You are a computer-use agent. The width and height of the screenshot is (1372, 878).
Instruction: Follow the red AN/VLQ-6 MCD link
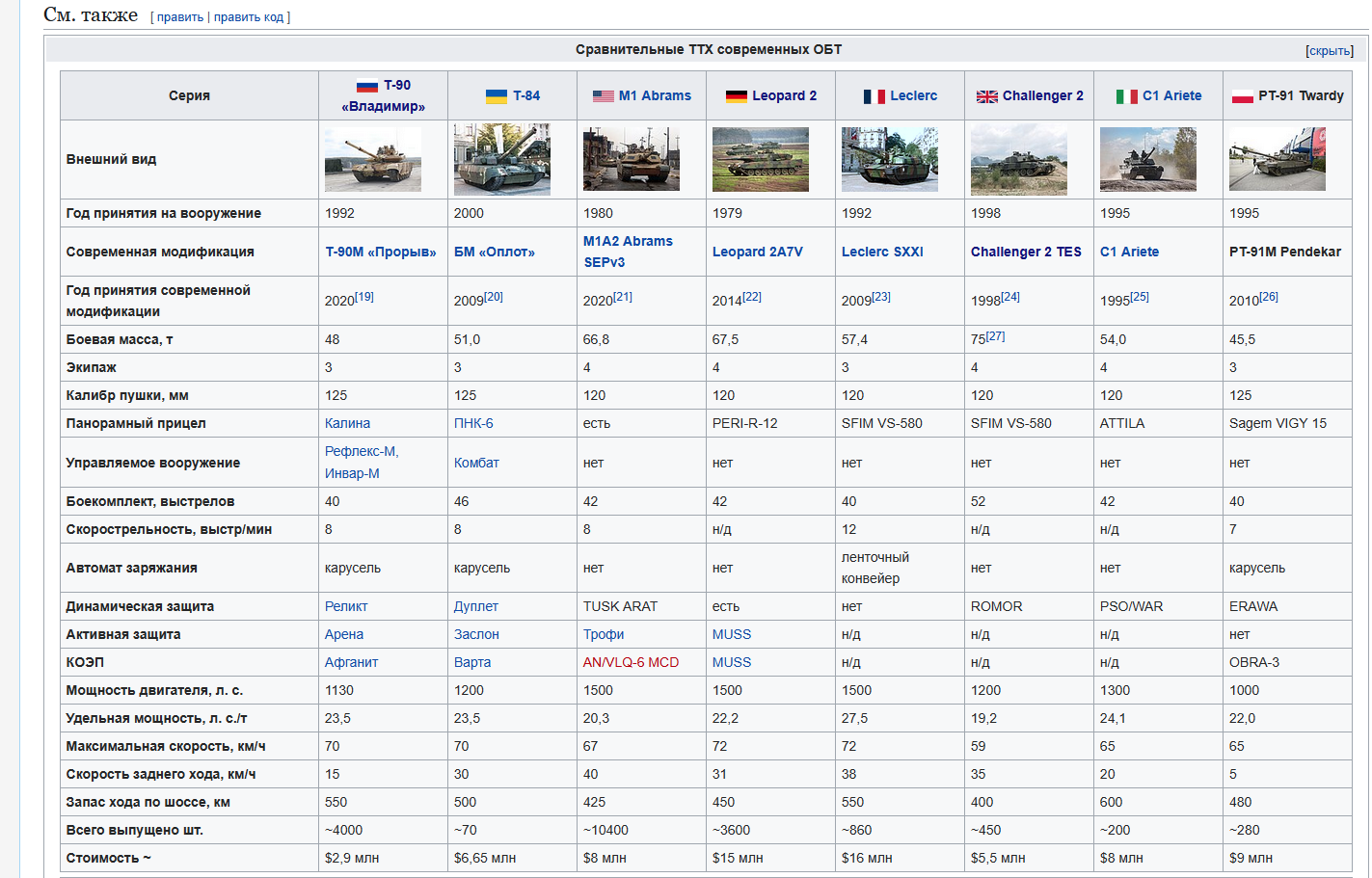point(631,663)
